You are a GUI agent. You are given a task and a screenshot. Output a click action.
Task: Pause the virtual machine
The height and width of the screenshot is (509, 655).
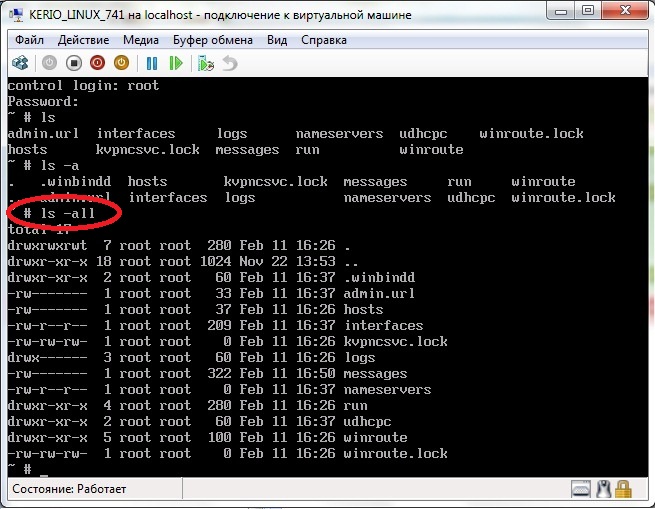click(x=152, y=63)
